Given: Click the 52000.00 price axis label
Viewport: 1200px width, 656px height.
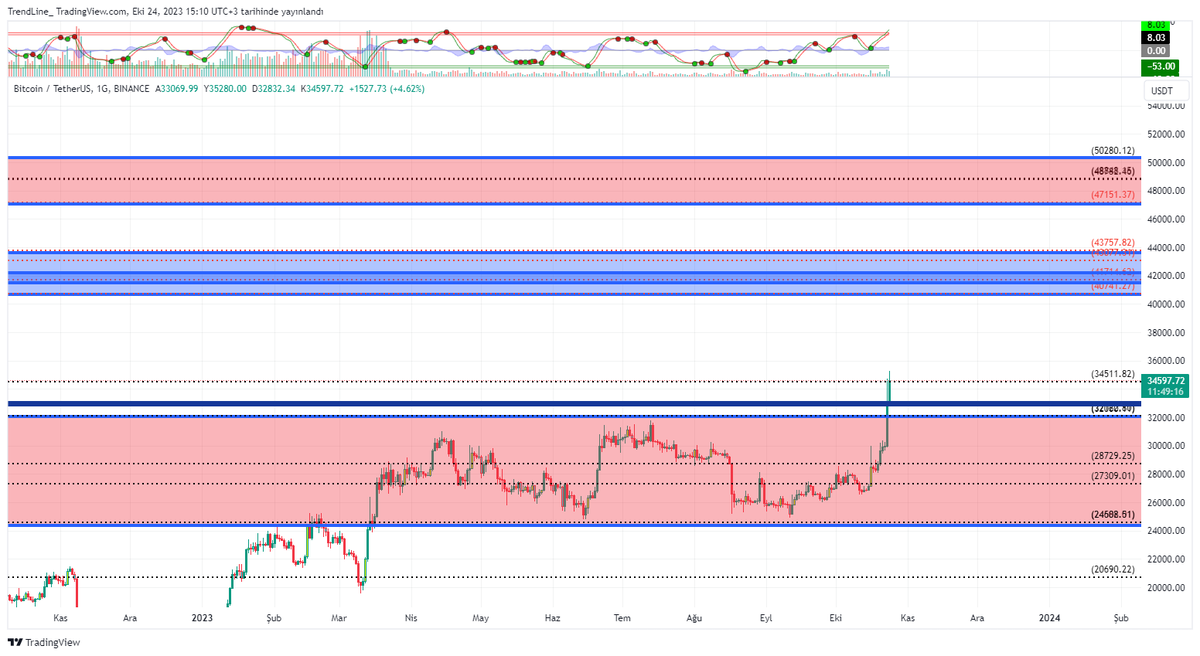Looking at the screenshot, I should click(x=1166, y=134).
